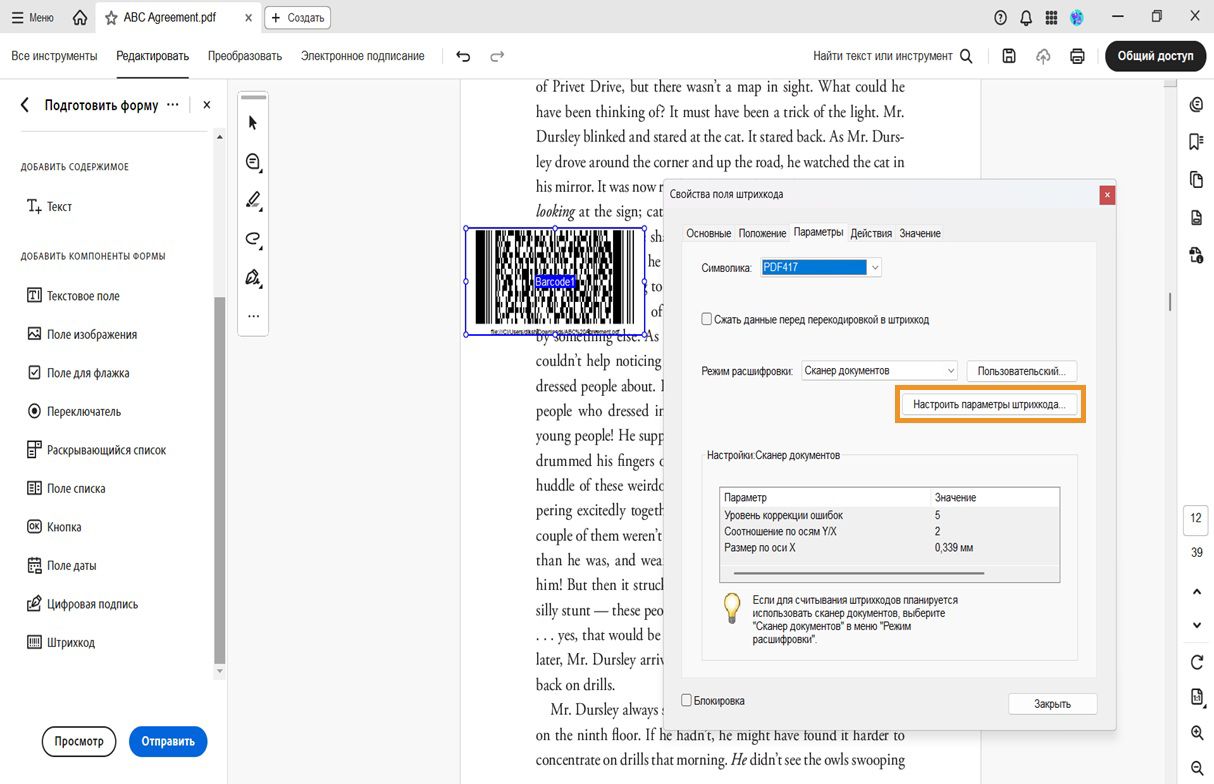Add a Штрихкод field
The width and height of the screenshot is (1214, 784).
(61, 642)
